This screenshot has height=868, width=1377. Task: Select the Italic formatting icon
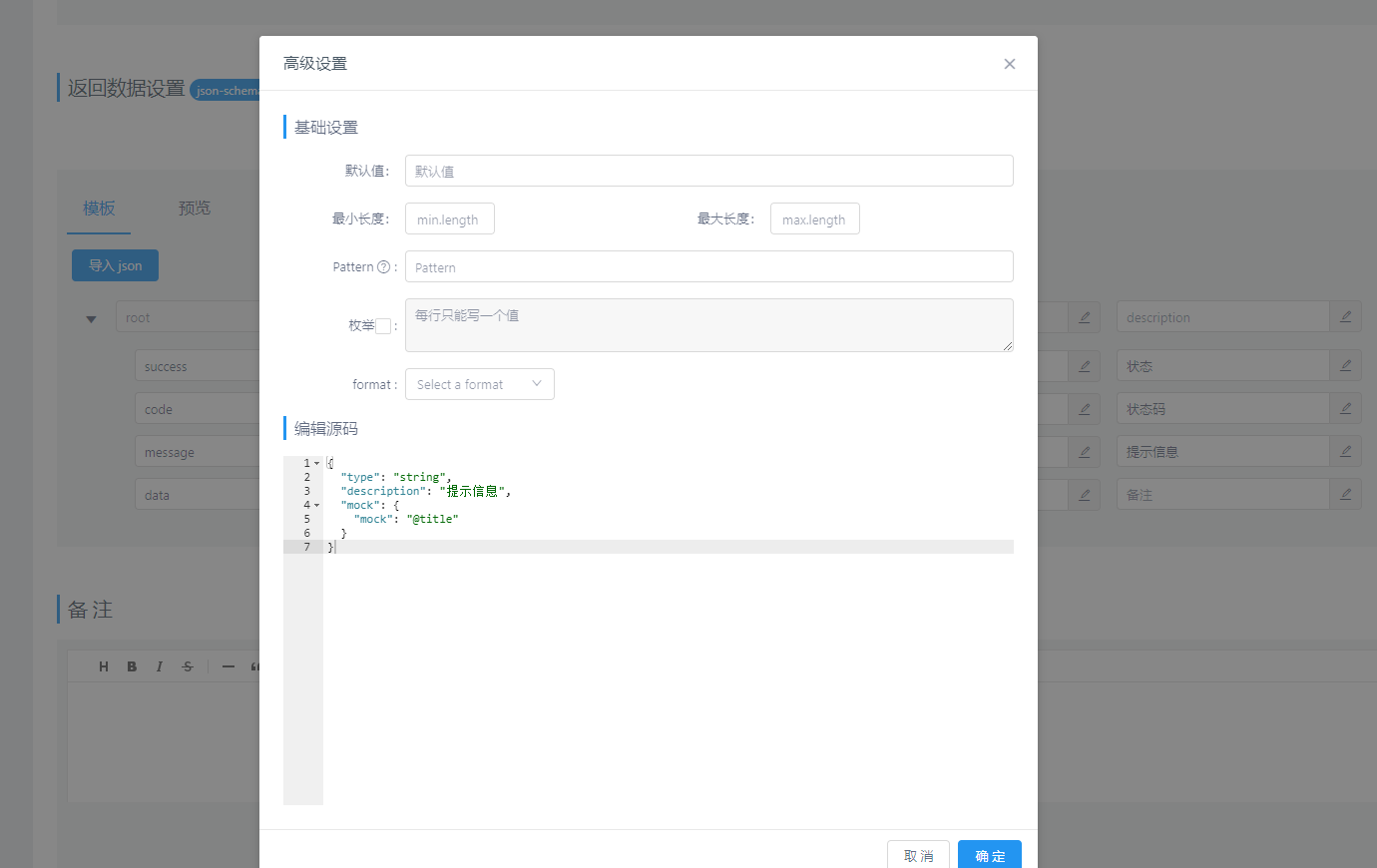(159, 665)
